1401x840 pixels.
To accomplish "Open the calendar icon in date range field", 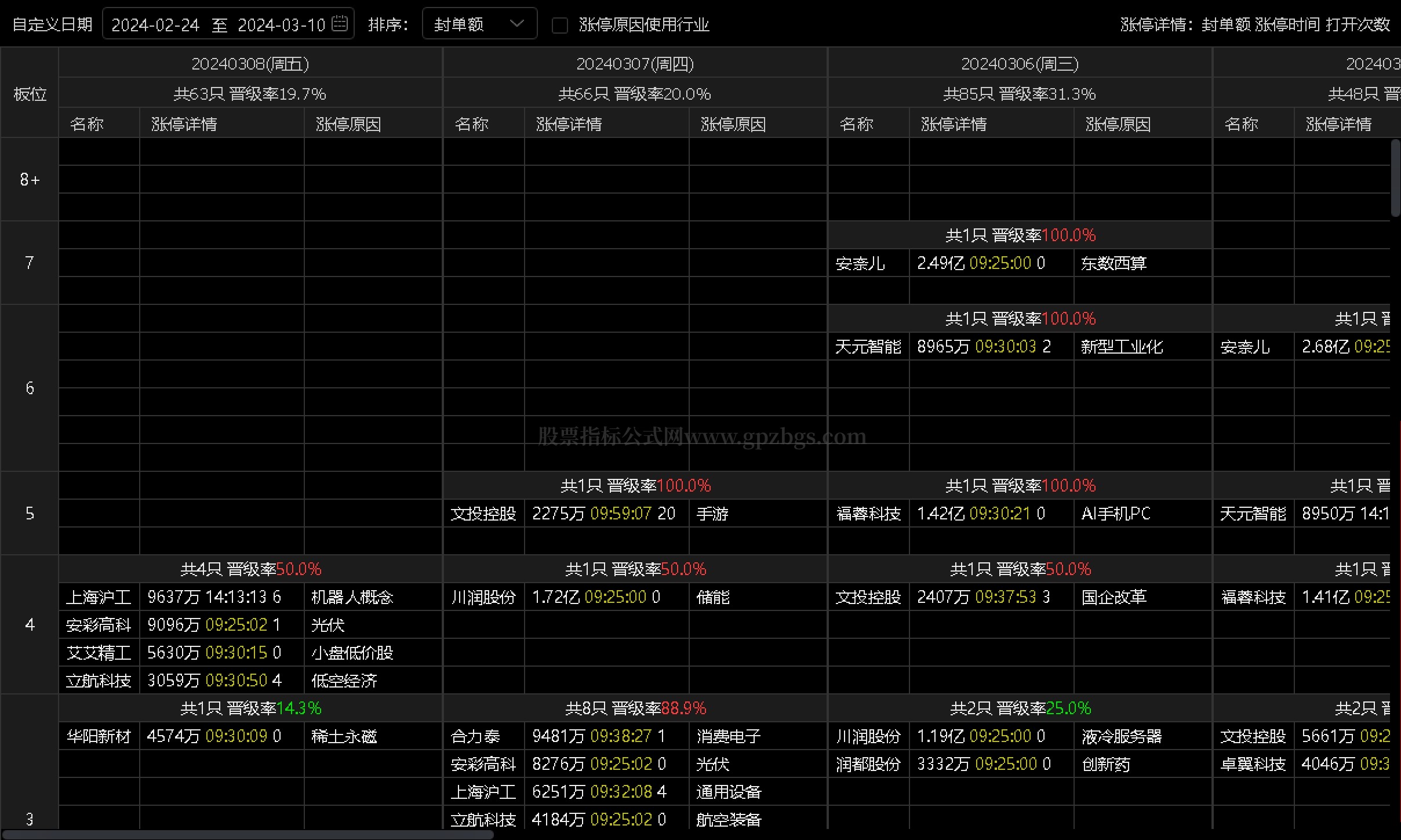I will pos(340,24).
